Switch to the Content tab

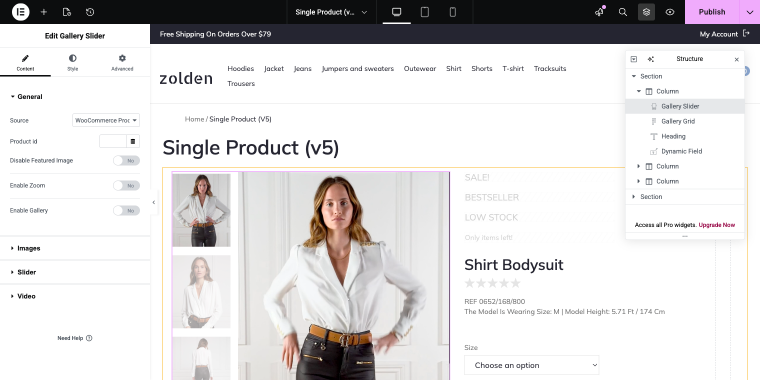25,63
